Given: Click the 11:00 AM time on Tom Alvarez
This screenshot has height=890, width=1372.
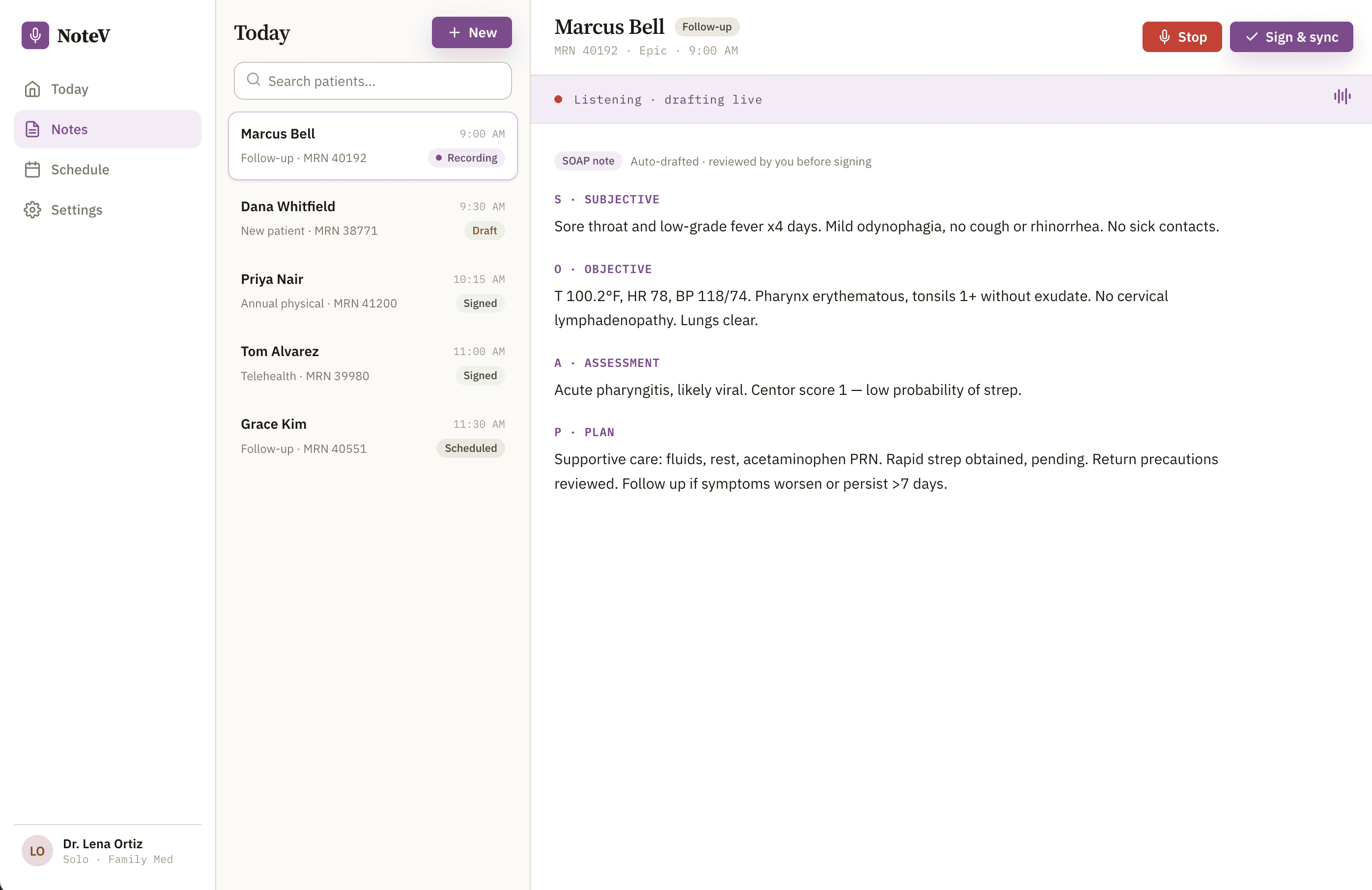Looking at the screenshot, I should pos(479,351).
